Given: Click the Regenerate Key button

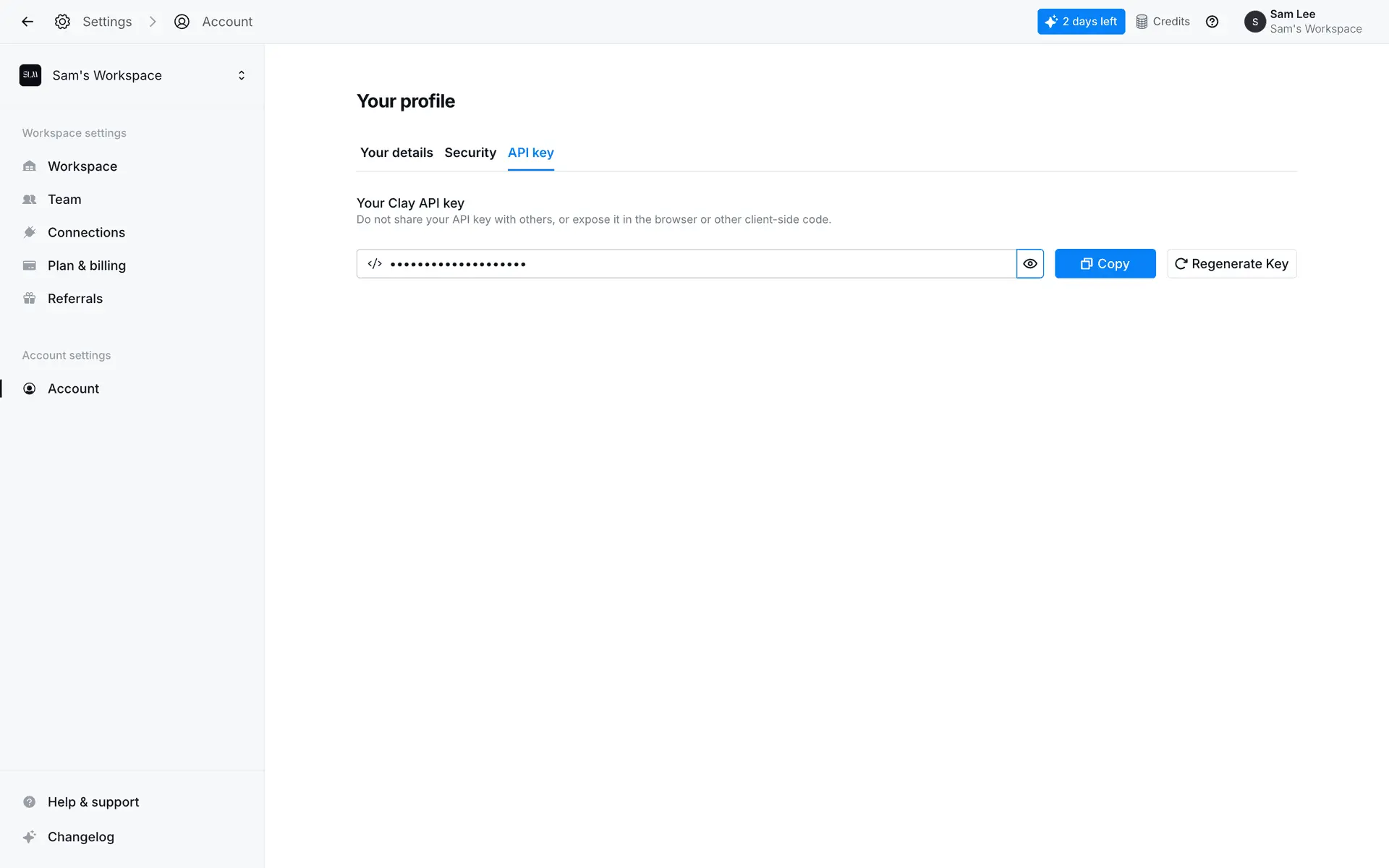Looking at the screenshot, I should (1231, 264).
